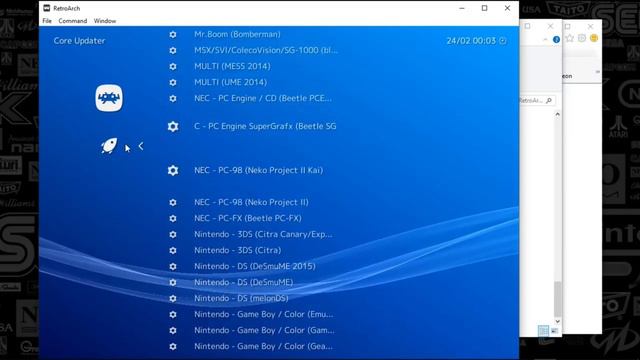Image resolution: width=640 pixels, height=360 pixels.
Task: Select Mr.Boom (Bomberman) core
Action: (x=237, y=34)
